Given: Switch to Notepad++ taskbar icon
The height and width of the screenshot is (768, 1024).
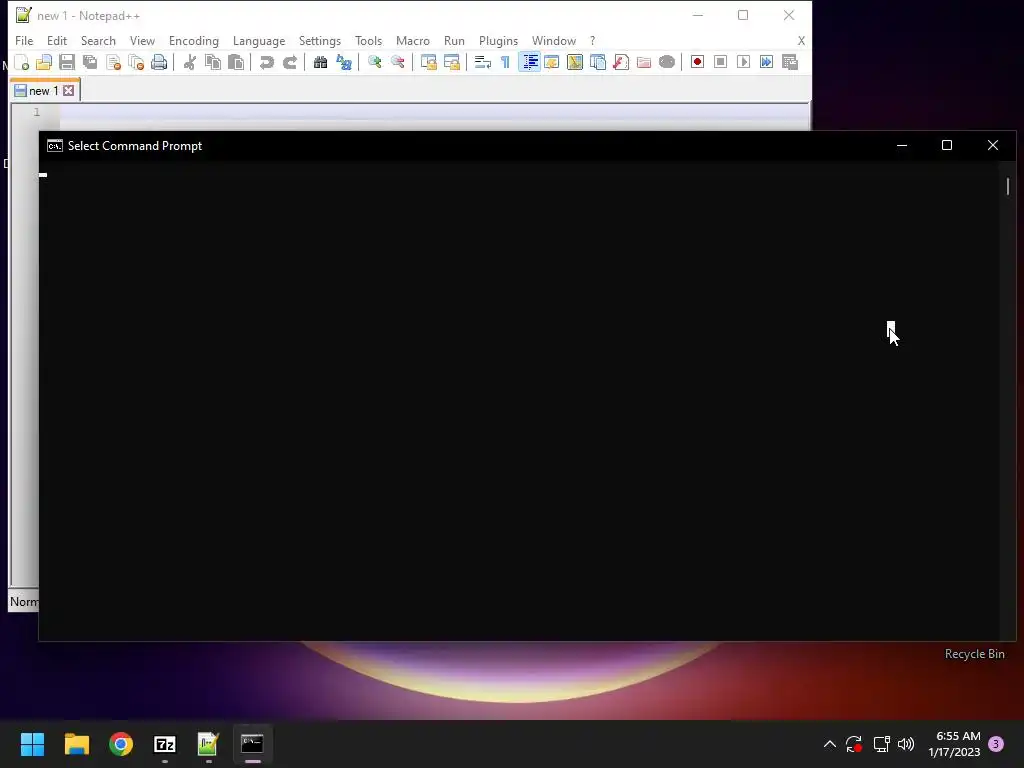Looking at the screenshot, I should pos(208,744).
